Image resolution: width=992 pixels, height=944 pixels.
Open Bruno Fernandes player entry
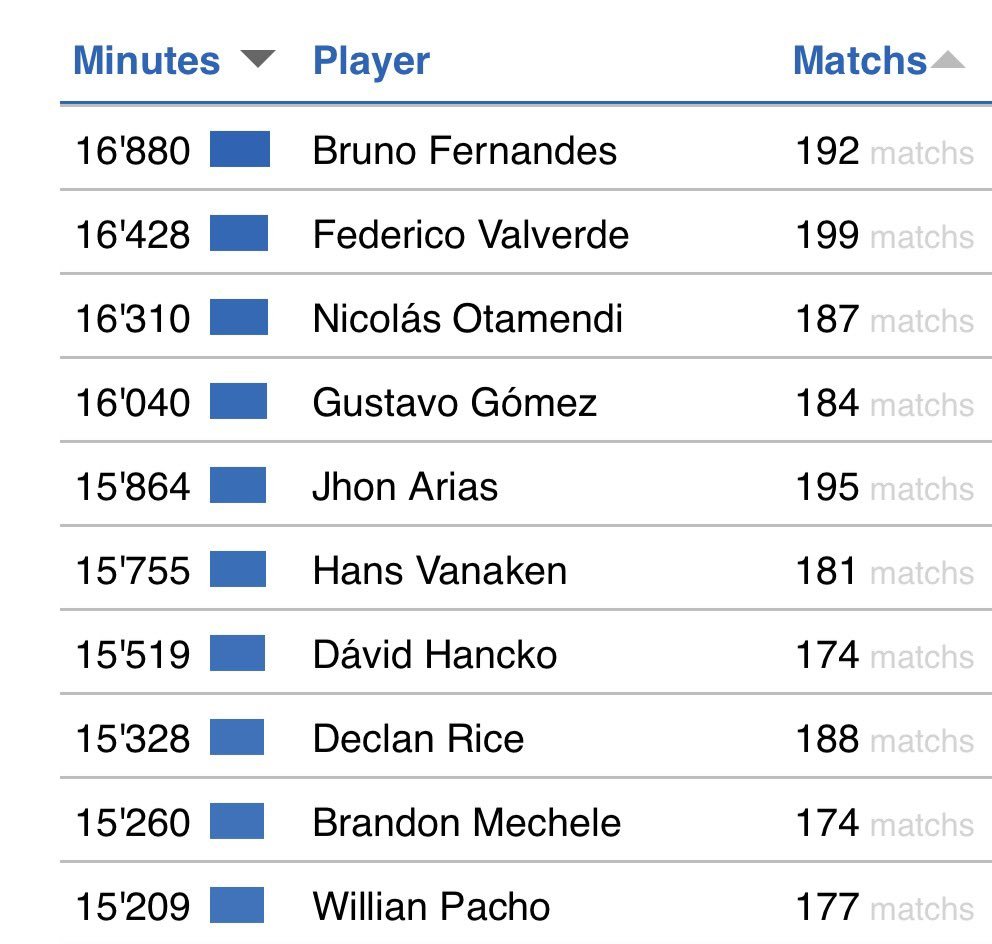(464, 151)
